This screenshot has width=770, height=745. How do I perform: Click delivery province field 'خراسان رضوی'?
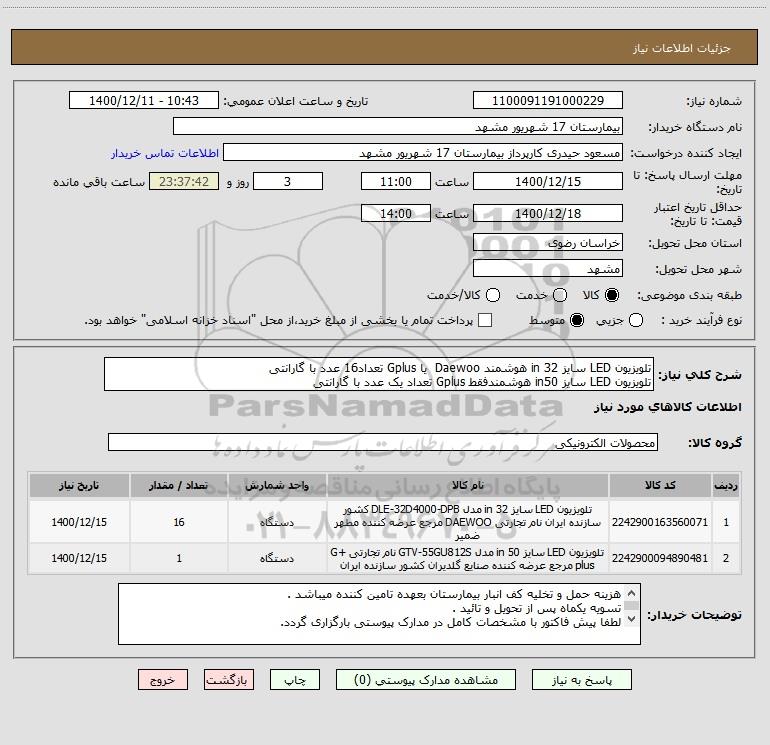click(x=548, y=243)
